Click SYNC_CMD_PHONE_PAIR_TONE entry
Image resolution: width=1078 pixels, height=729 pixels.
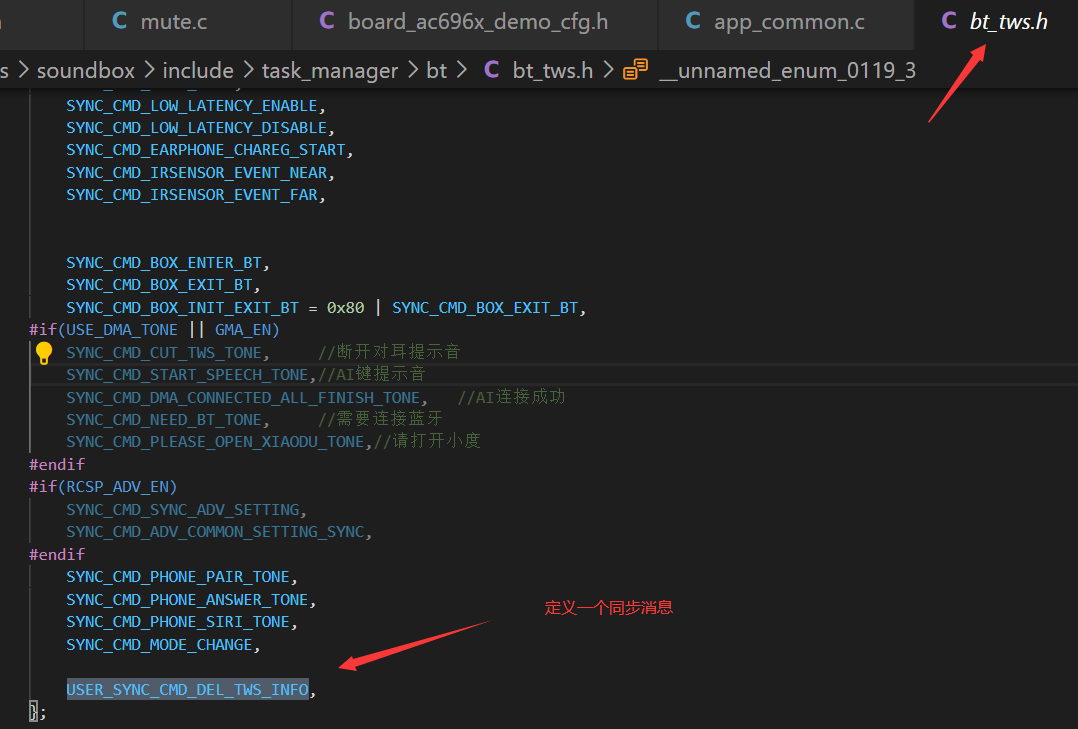pyautogui.click(x=178, y=576)
